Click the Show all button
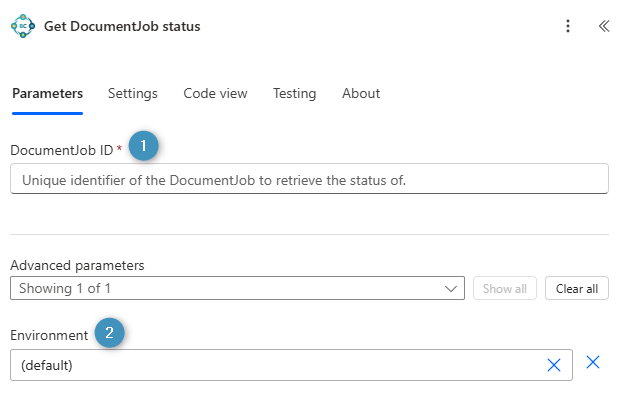Viewport: 617px width, 393px height. 504,288
